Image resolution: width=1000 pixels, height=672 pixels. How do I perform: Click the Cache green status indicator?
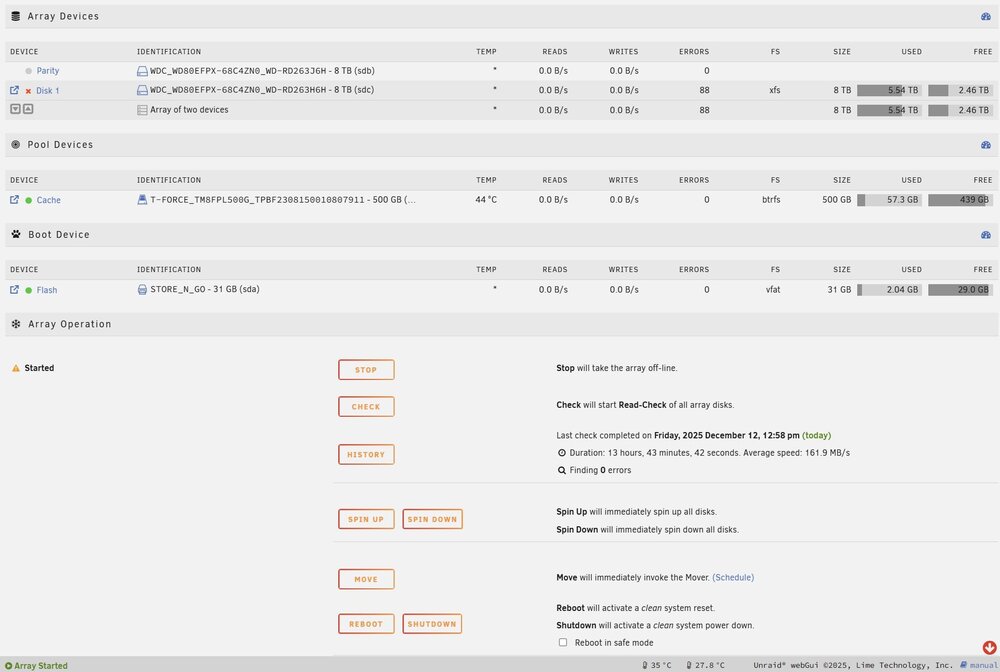pos(28,200)
